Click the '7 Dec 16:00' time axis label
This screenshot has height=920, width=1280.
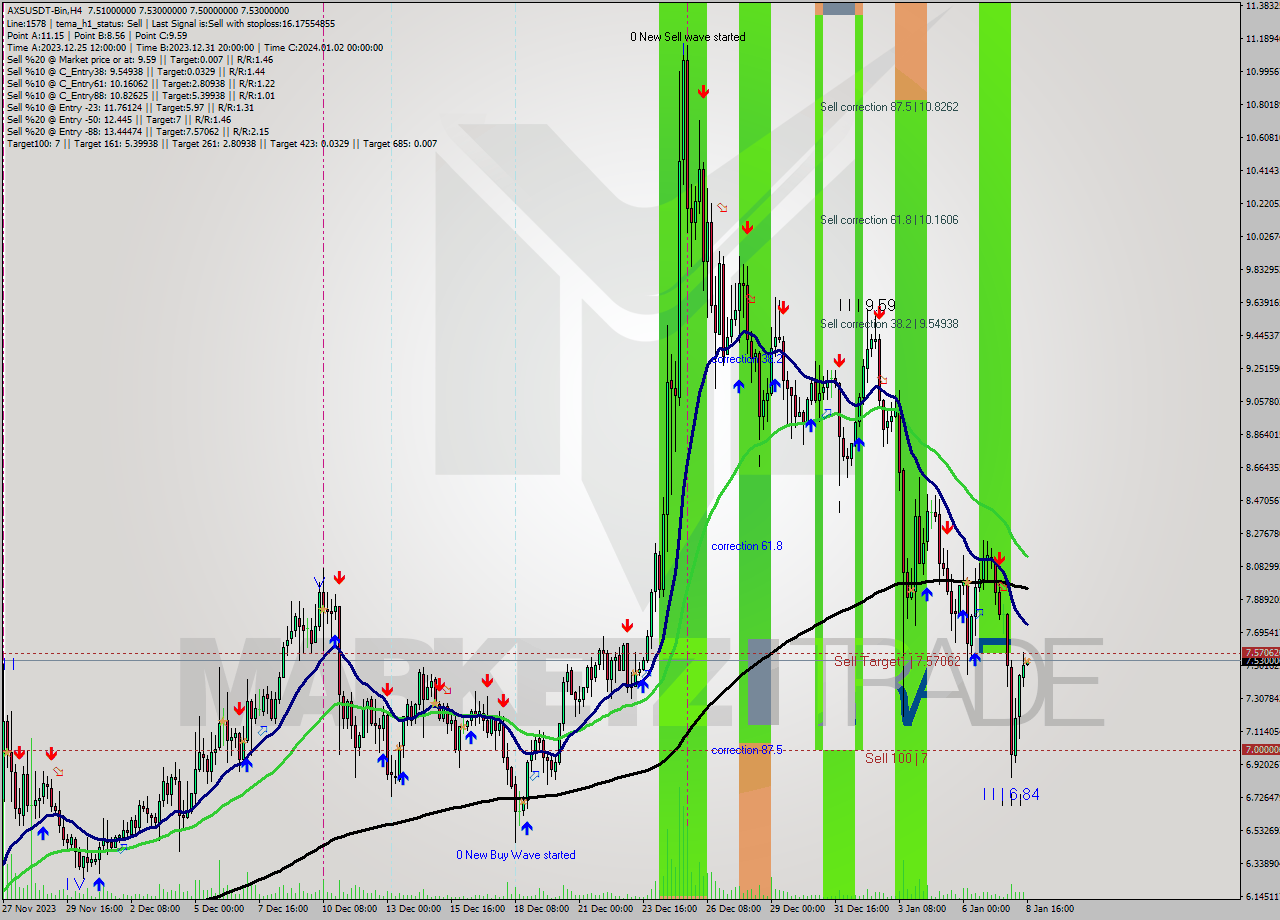point(284,909)
